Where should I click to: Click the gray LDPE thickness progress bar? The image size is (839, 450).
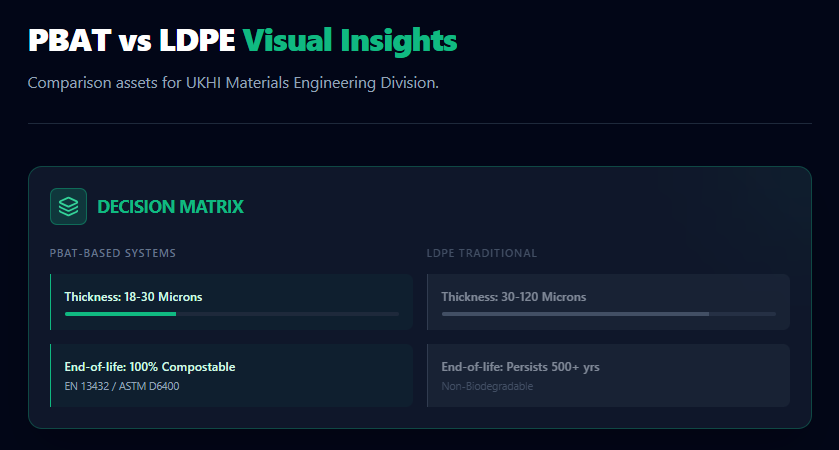(x=575, y=314)
